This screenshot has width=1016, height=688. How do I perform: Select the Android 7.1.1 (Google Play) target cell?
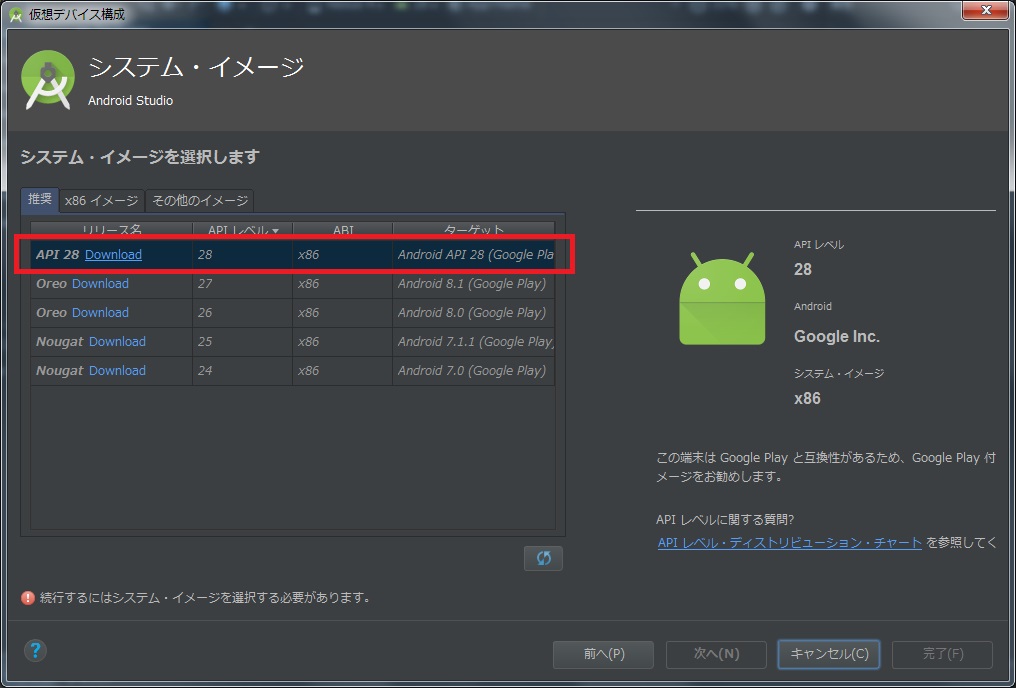point(474,341)
